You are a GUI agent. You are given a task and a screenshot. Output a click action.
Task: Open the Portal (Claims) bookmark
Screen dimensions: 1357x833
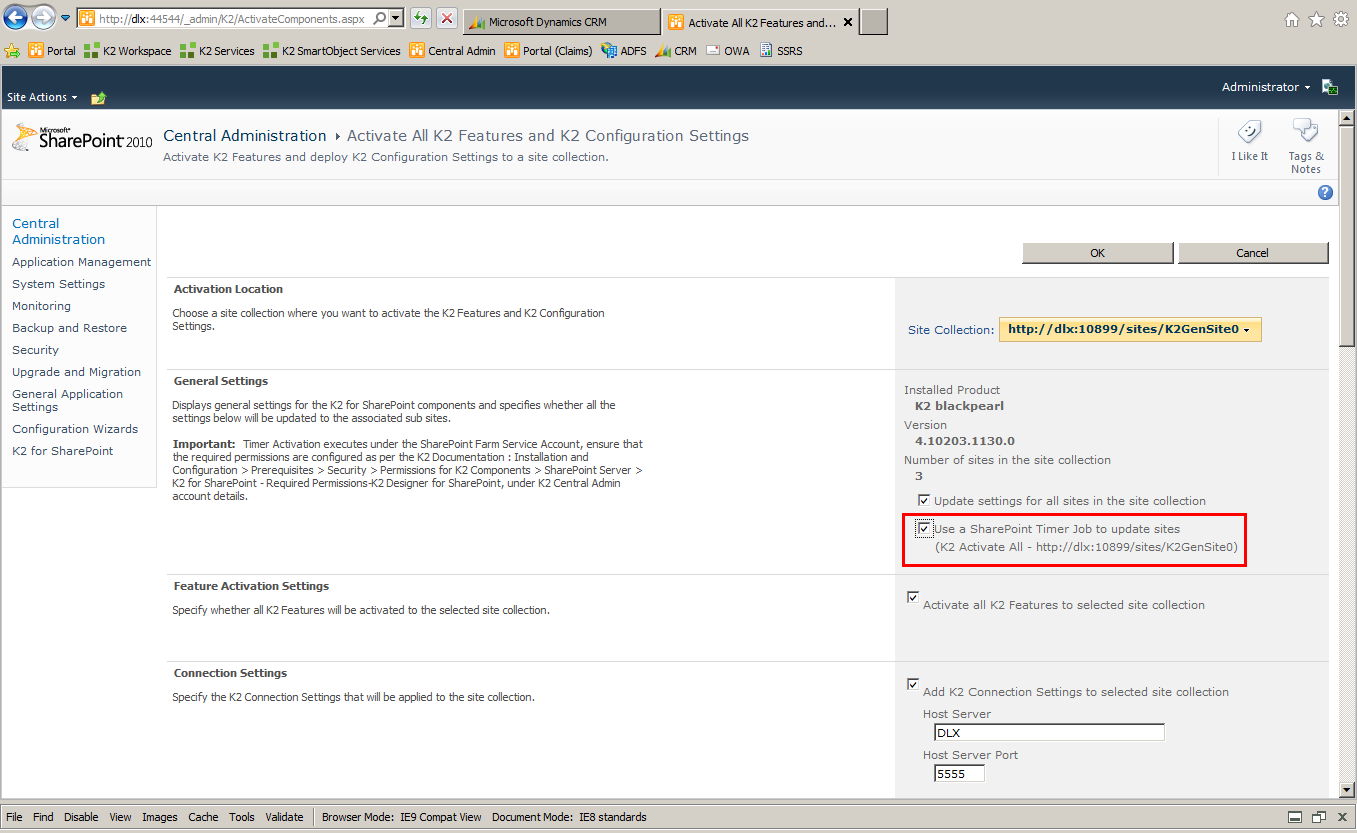[x=548, y=51]
